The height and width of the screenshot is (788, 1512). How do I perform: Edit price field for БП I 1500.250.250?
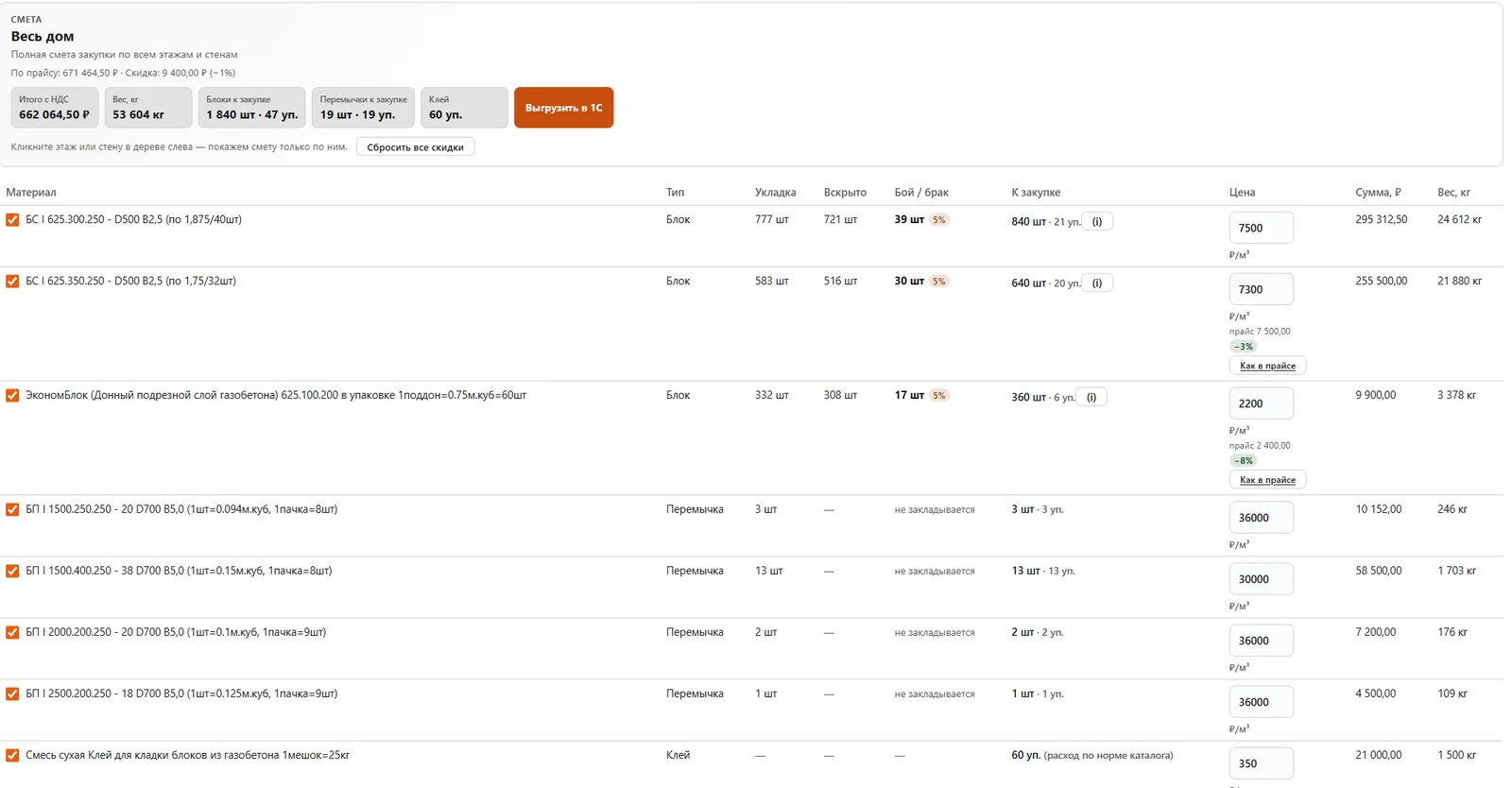(x=1261, y=518)
